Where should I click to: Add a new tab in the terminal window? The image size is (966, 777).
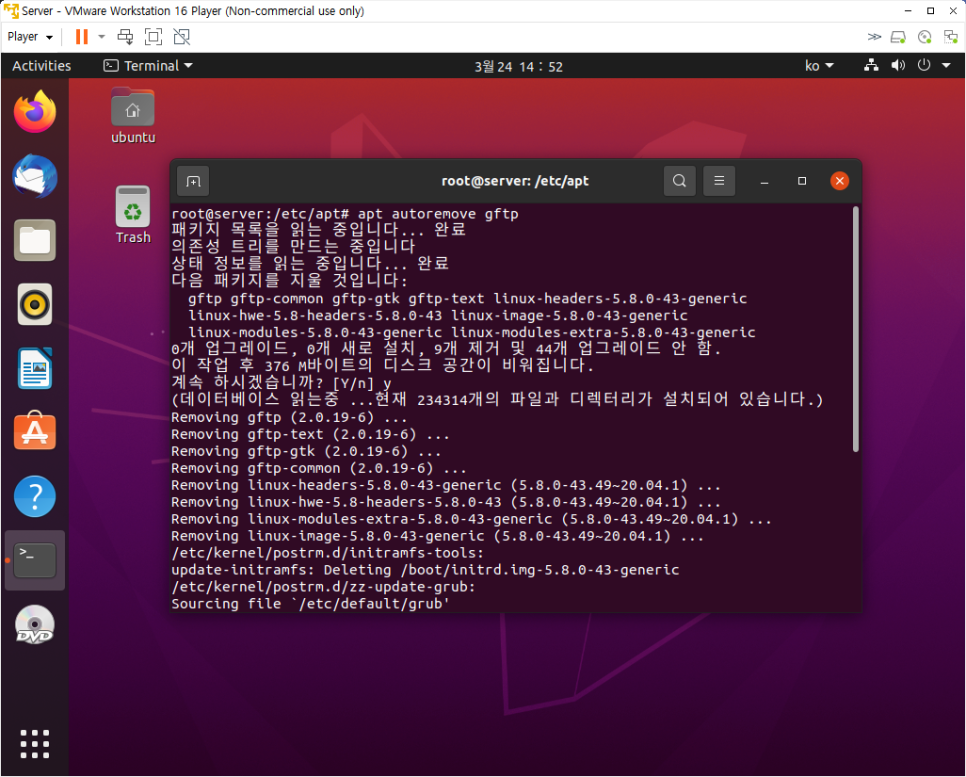(x=193, y=181)
